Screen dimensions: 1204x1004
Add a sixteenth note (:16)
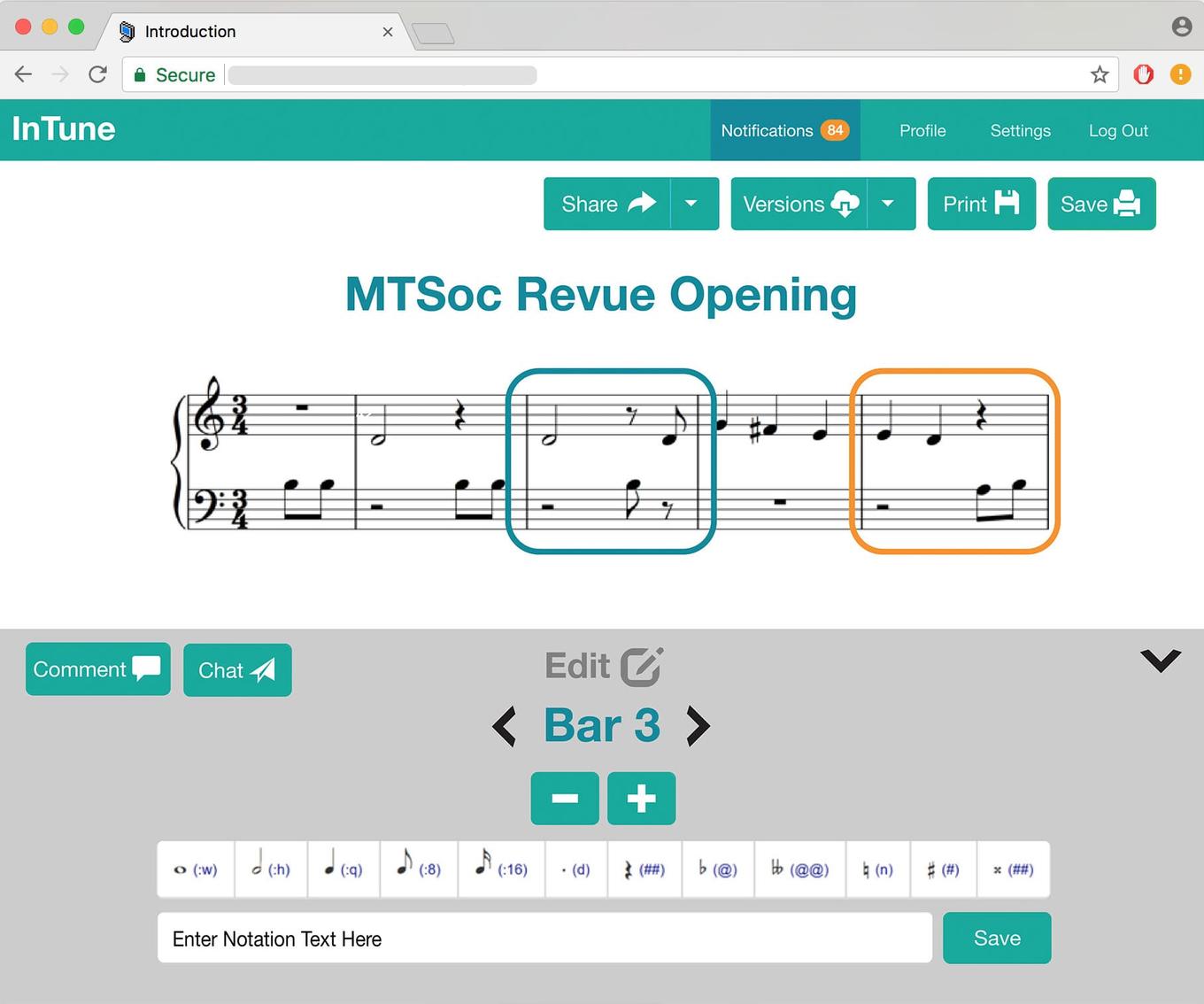point(501,869)
